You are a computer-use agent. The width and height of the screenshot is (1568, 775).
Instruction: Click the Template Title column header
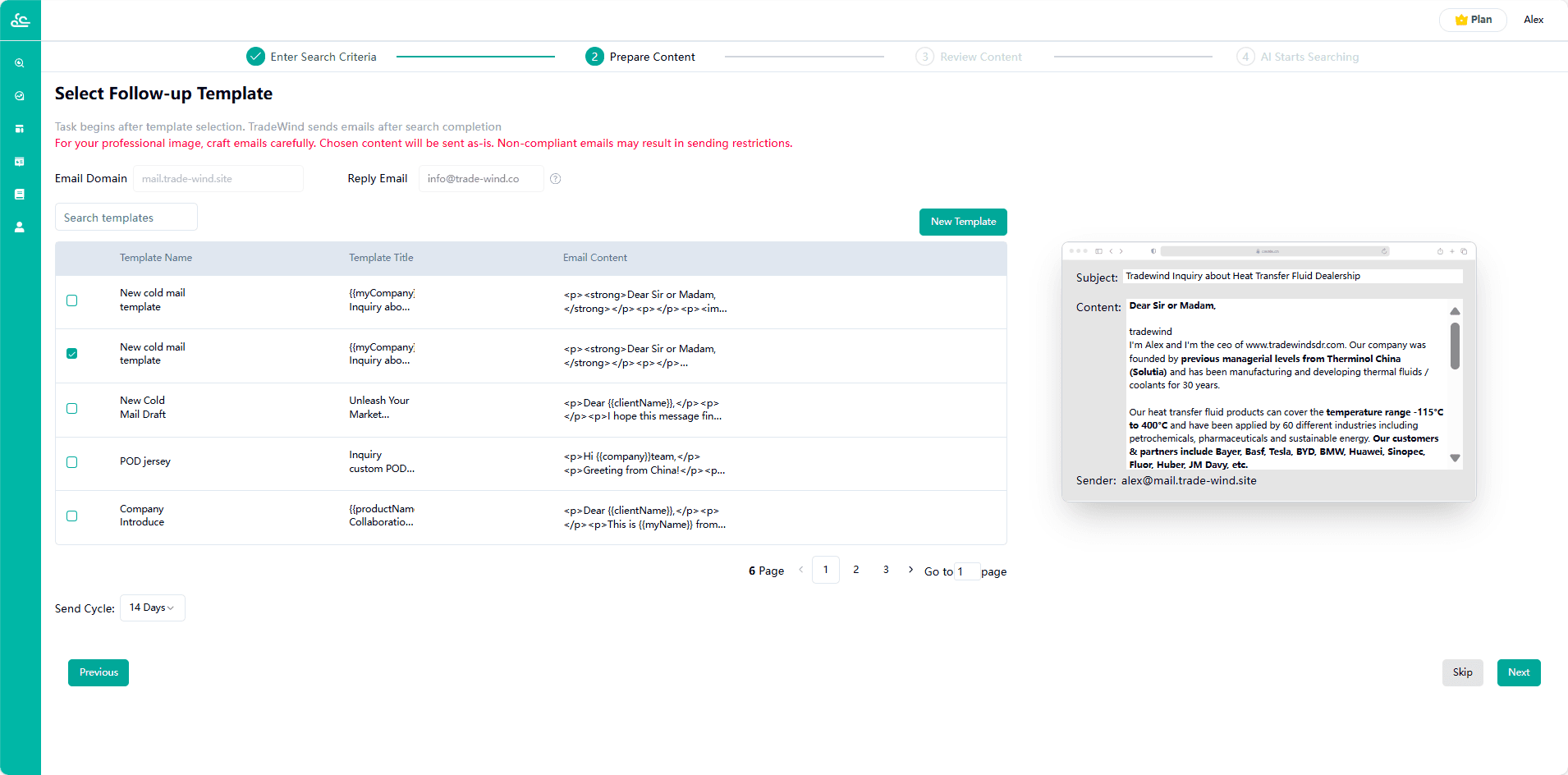[381, 258]
